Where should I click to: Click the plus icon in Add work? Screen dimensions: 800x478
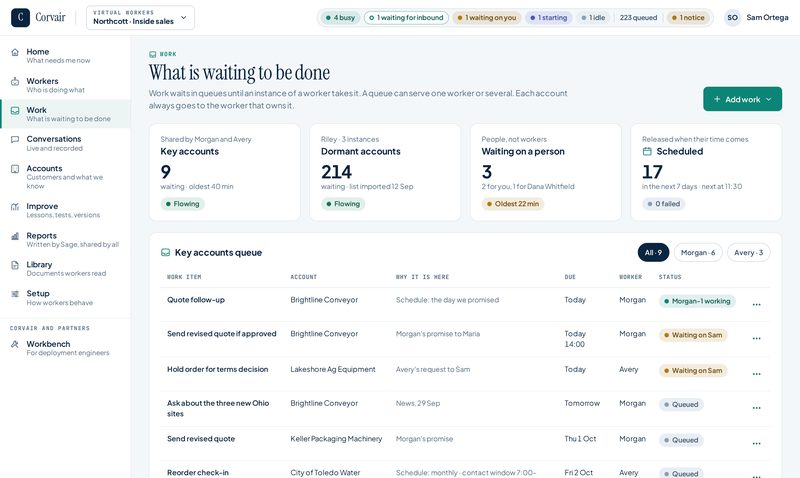(717, 99)
